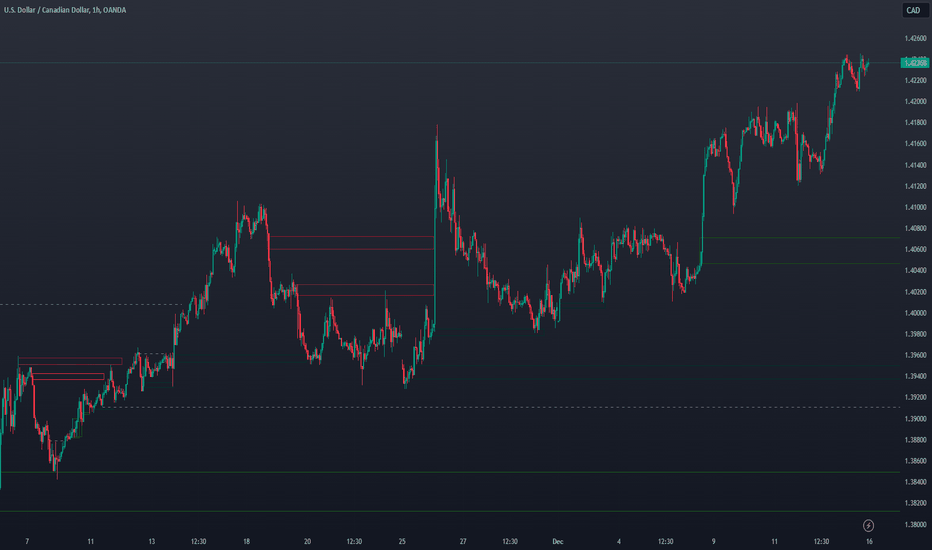The image size is (932, 550).
Task: Click the 1.41800 price axis label
Action: point(915,123)
